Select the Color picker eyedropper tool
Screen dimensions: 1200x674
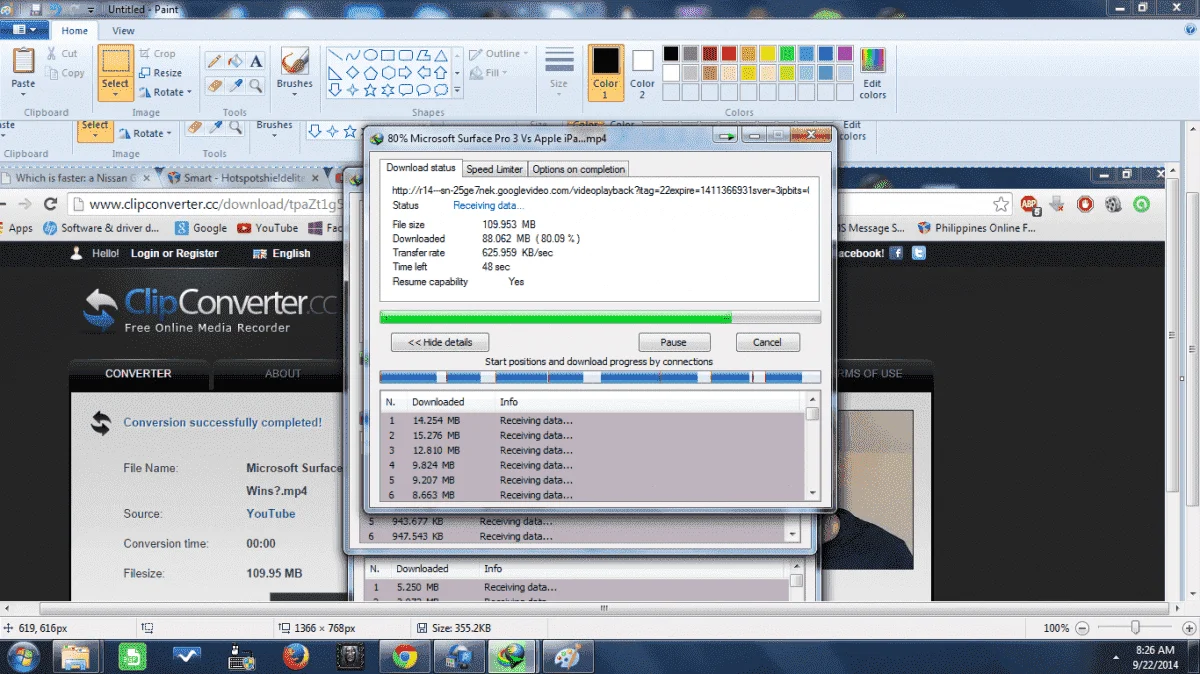coord(235,86)
